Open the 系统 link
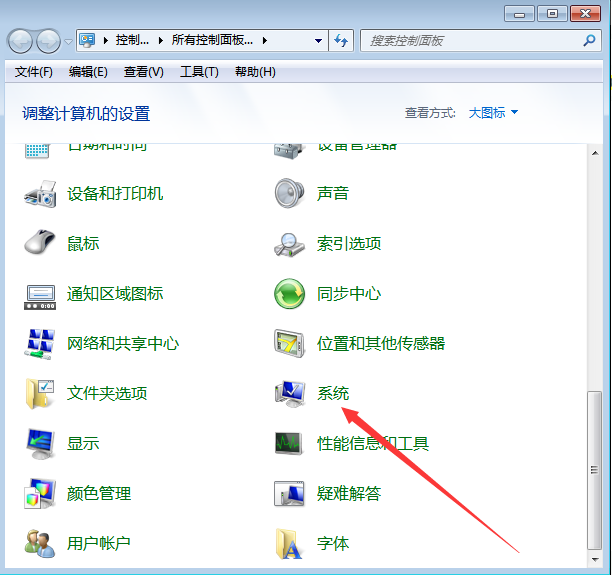 tap(333, 393)
